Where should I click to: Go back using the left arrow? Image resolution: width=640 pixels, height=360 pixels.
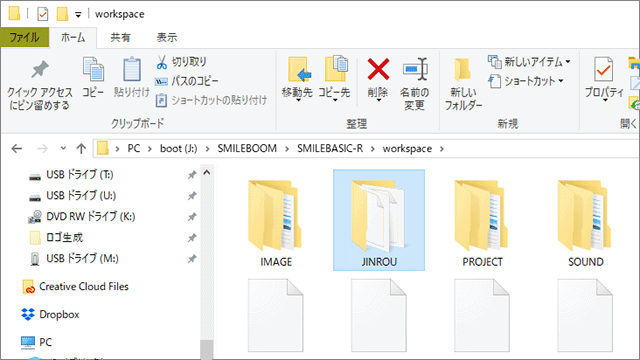pyautogui.click(x=17, y=149)
